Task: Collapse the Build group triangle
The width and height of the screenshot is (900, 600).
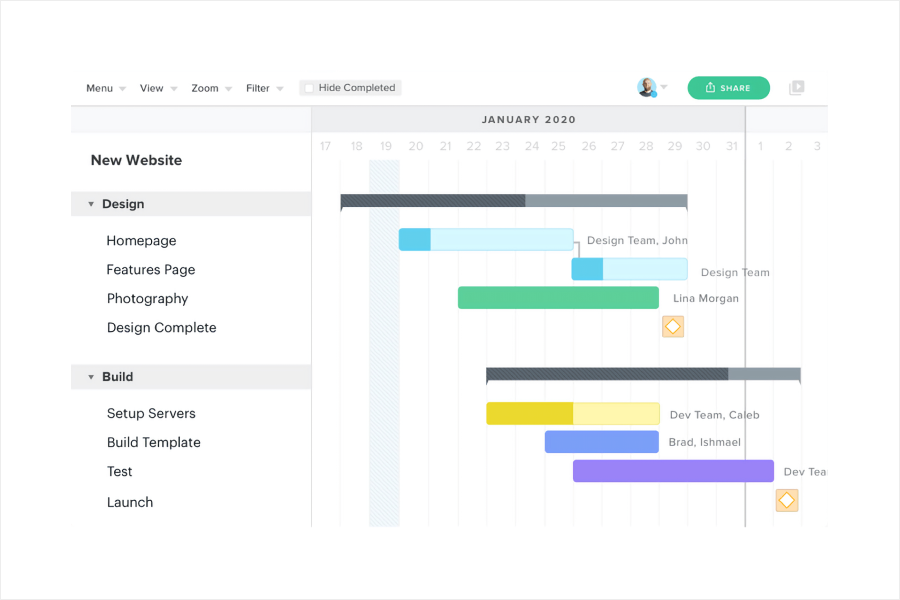Action: pos(91,377)
